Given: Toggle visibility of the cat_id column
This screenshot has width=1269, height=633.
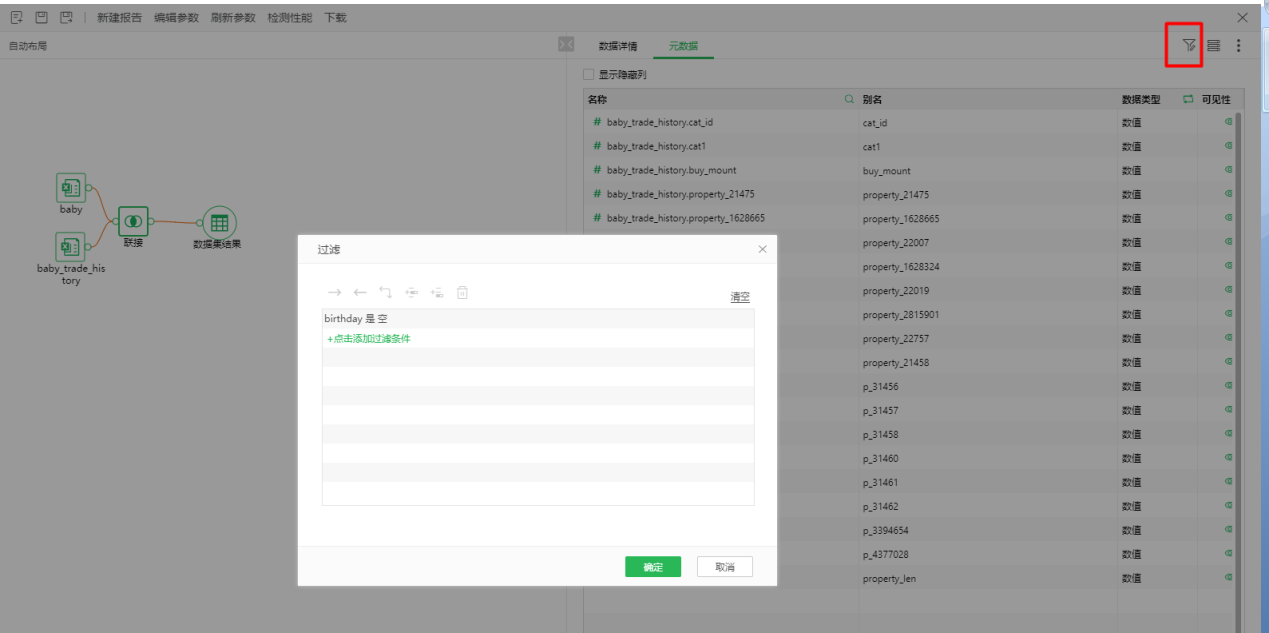Looking at the screenshot, I should pyautogui.click(x=1228, y=122).
